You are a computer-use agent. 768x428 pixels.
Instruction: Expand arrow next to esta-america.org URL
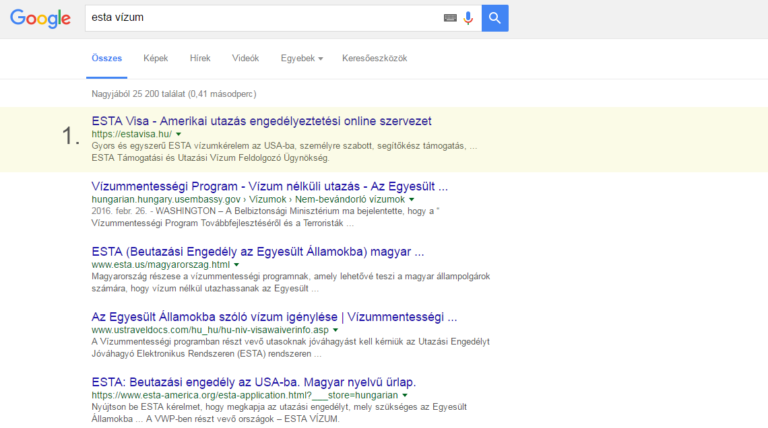coord(405,395)
